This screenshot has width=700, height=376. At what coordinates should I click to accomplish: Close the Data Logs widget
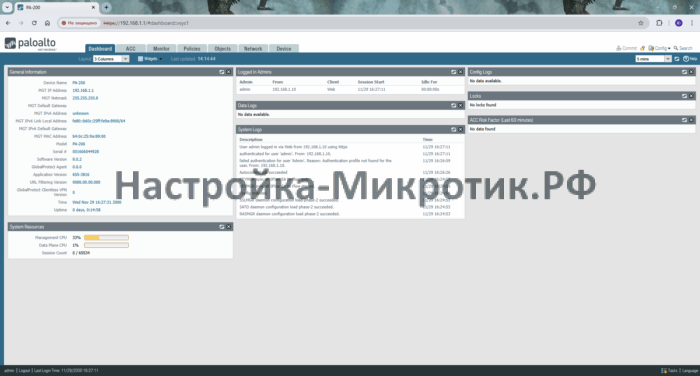(460, 105)
